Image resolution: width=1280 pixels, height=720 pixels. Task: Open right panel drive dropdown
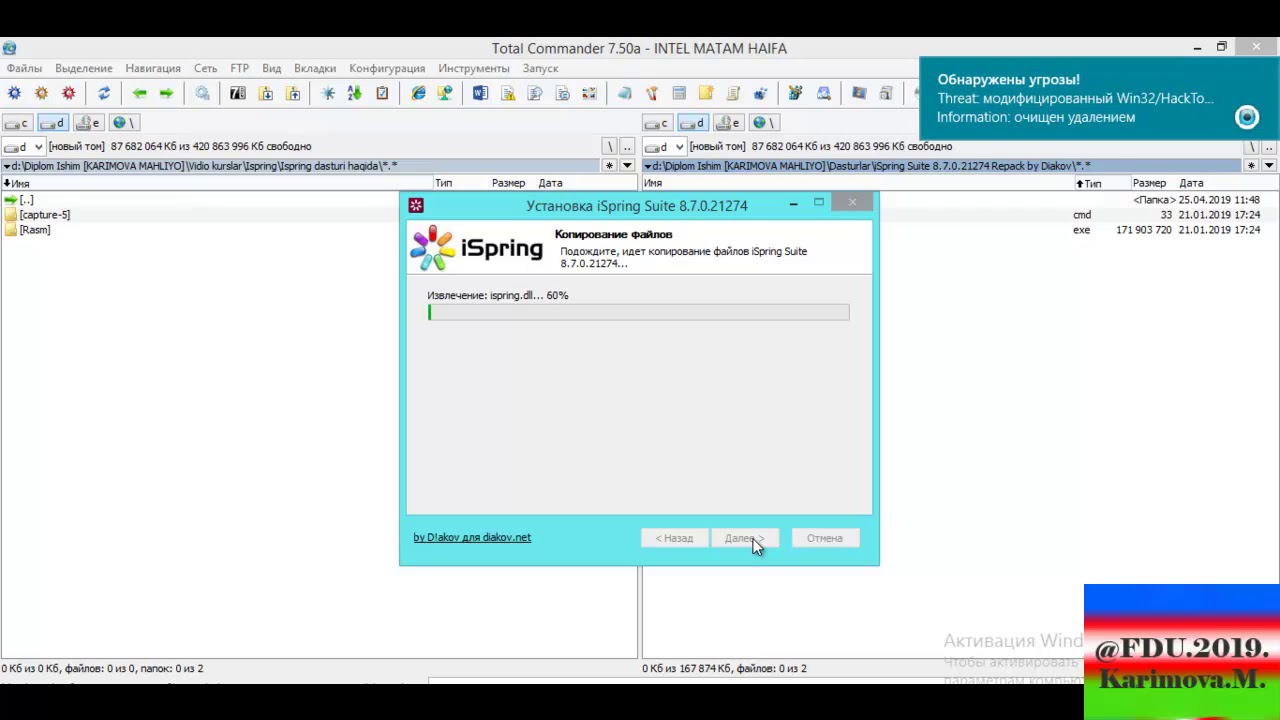coord(665,146)
